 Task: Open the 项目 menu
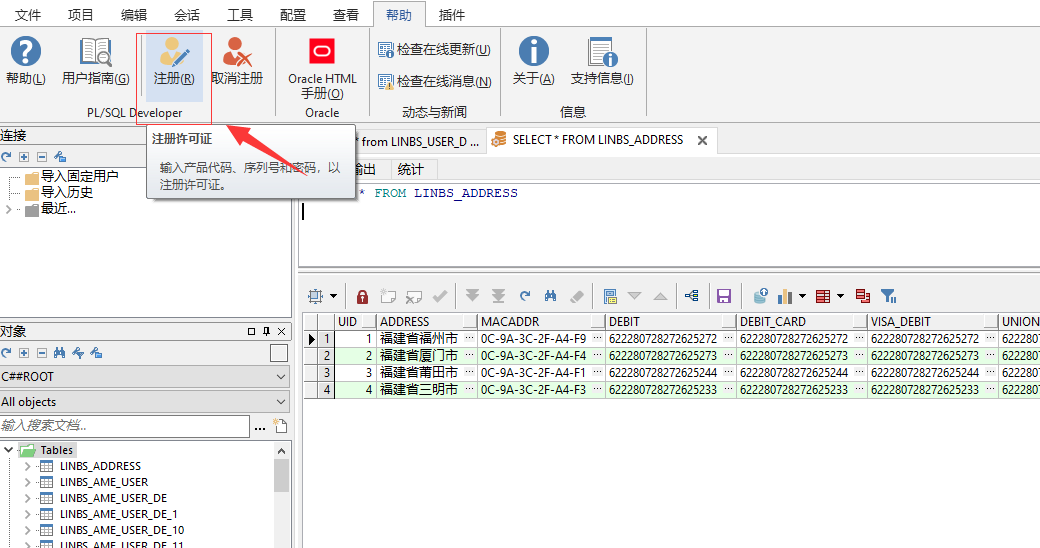[x=80, y=15]
